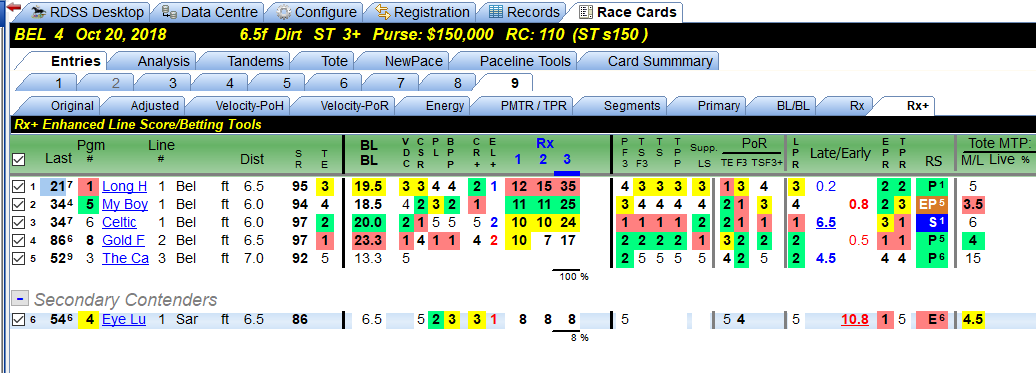This screenshot has width=1036, height=373.
Task: Uncheck the Gold F row checkbox
Action: pos(18,240)
